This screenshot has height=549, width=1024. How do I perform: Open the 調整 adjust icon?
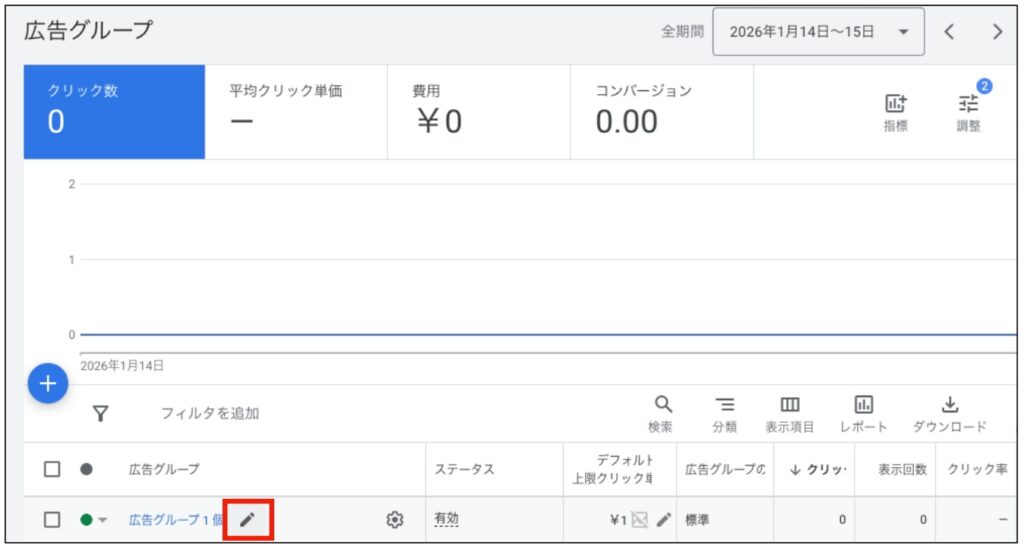point(968,104)
